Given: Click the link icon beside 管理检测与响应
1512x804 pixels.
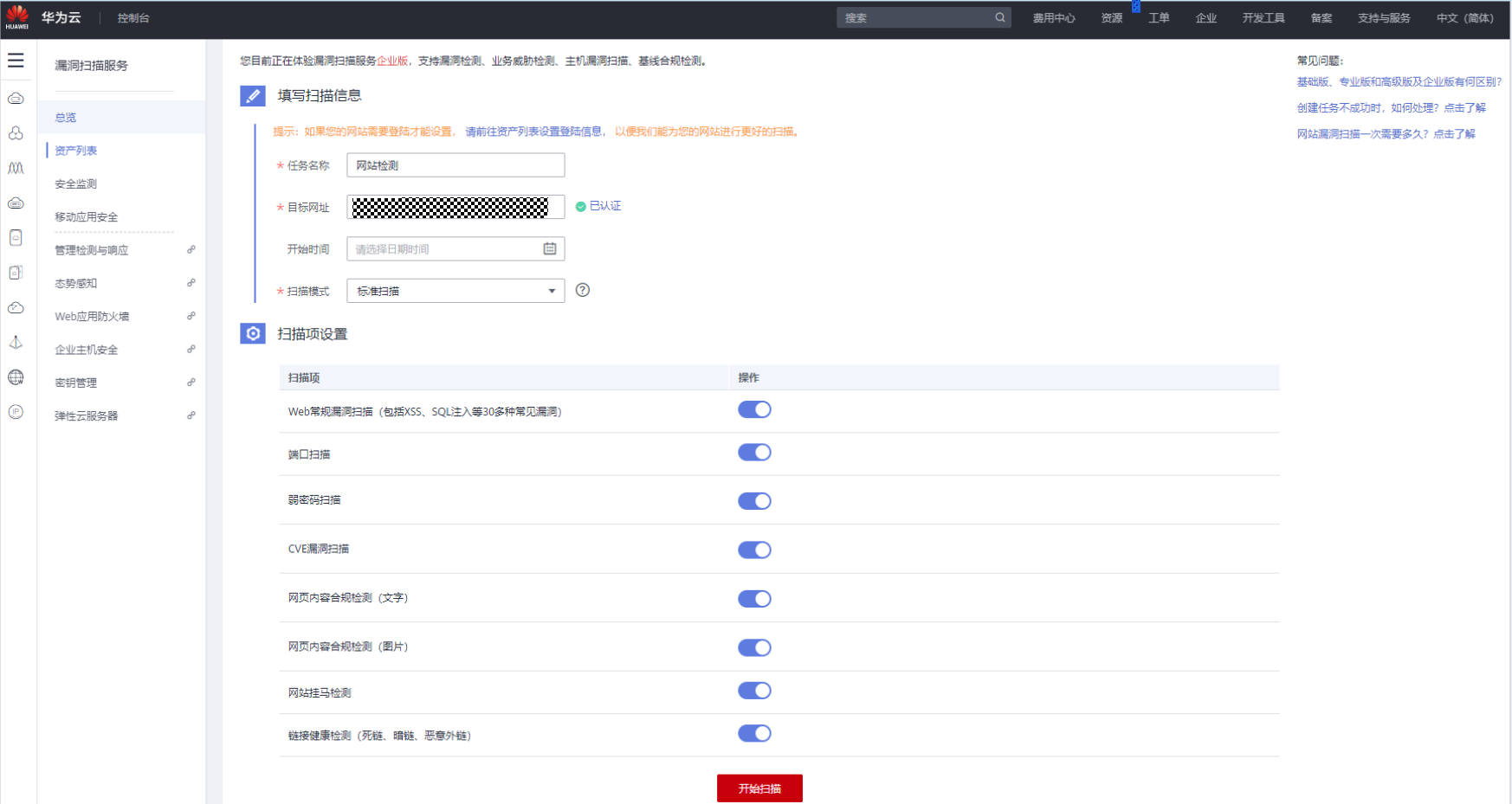Looking at the screenshot, I should tap(191, 249).
